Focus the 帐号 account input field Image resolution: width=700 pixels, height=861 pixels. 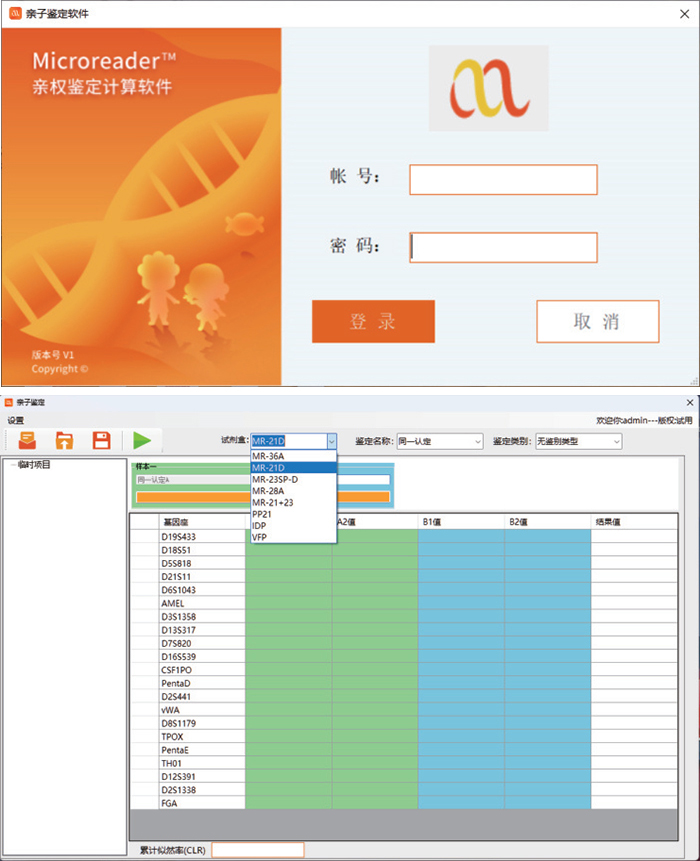[x=503, y=180]
